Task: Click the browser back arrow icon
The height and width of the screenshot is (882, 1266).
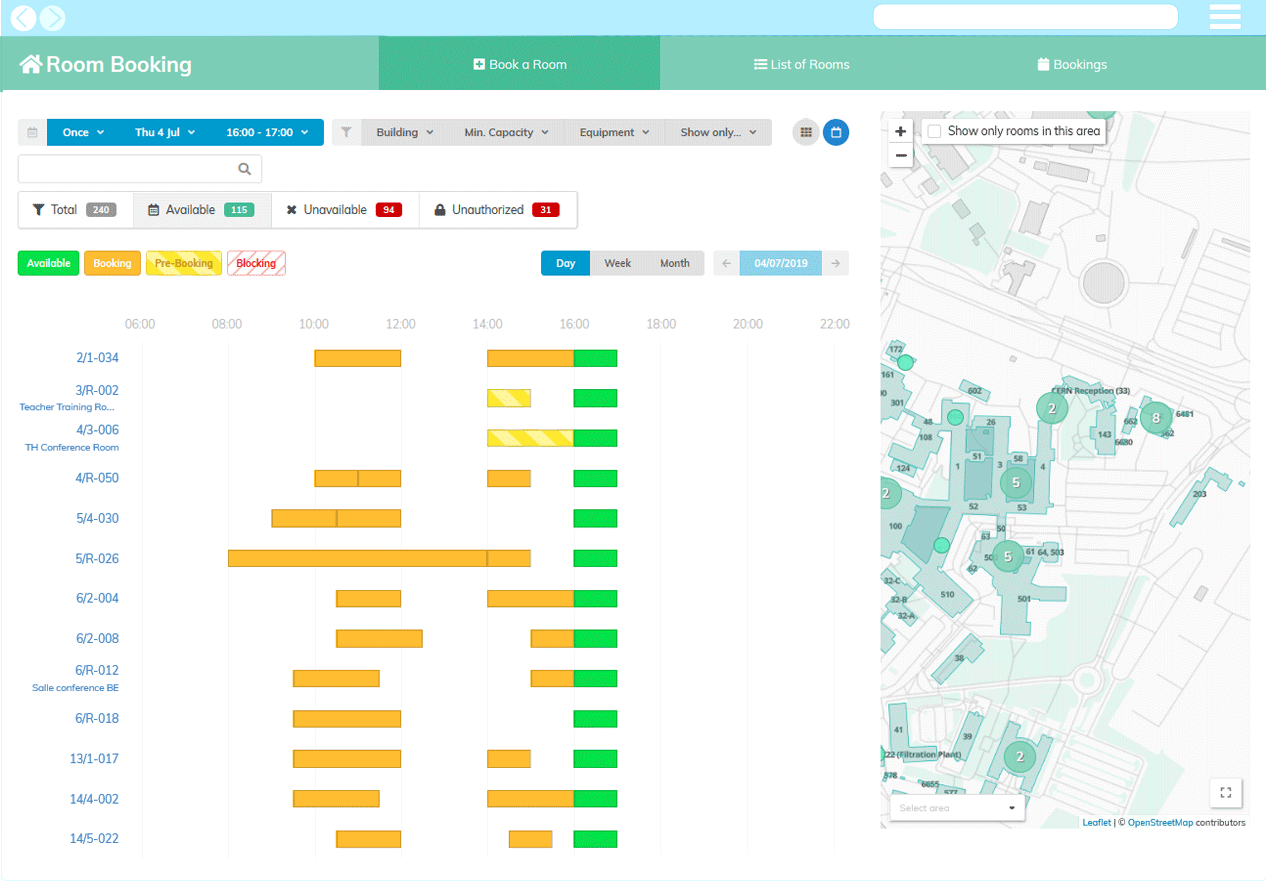Action: point(23,17)
